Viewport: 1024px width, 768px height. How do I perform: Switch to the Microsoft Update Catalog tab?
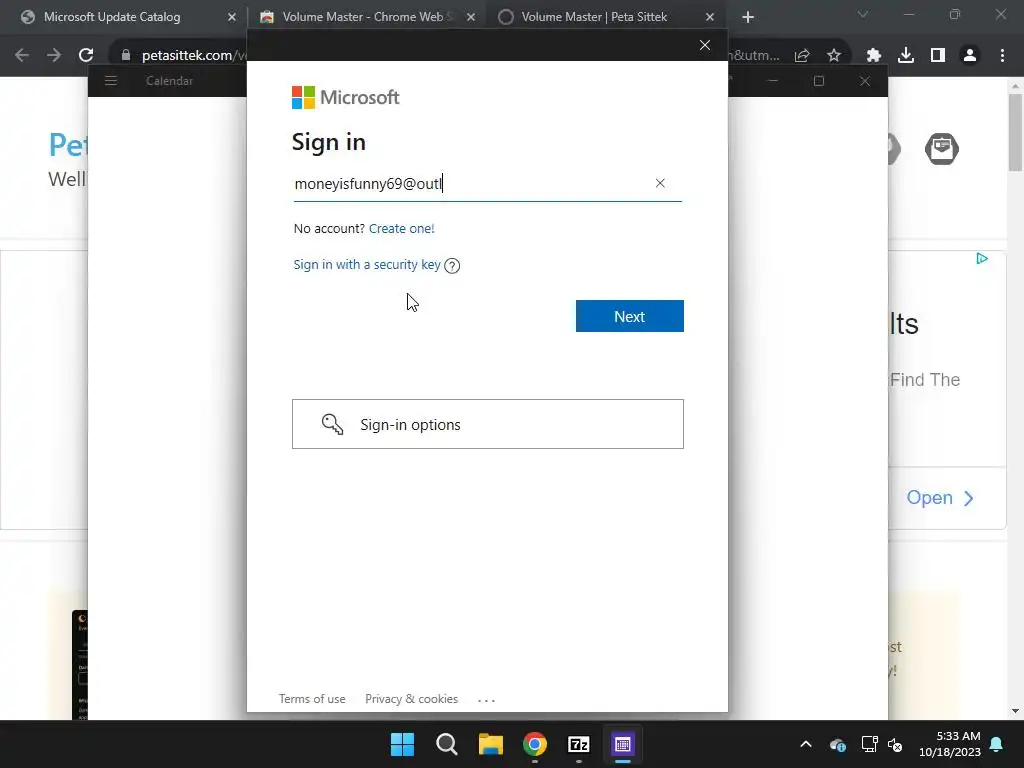(x=112, y=17)
